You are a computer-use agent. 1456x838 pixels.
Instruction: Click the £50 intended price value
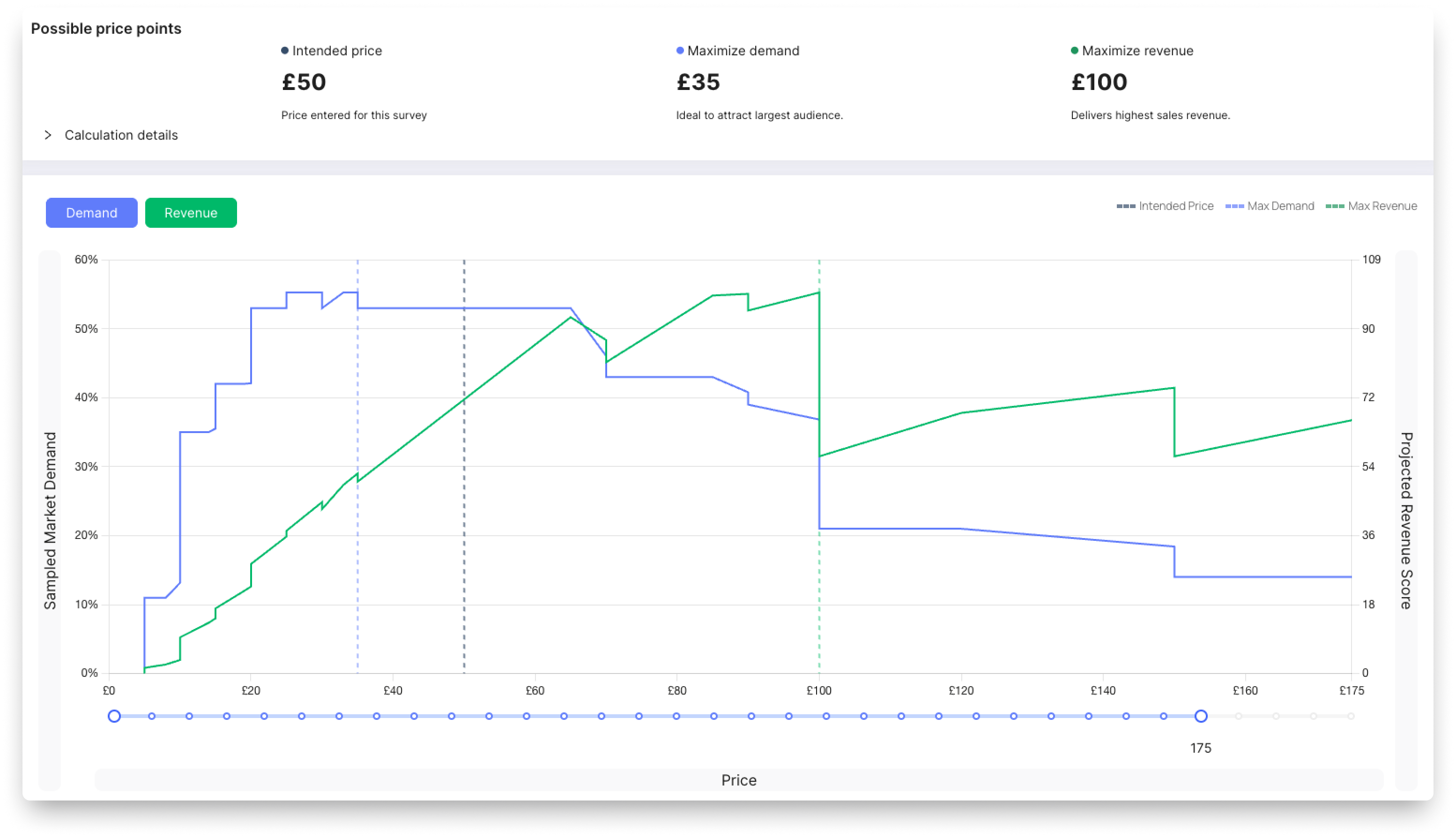304,82
